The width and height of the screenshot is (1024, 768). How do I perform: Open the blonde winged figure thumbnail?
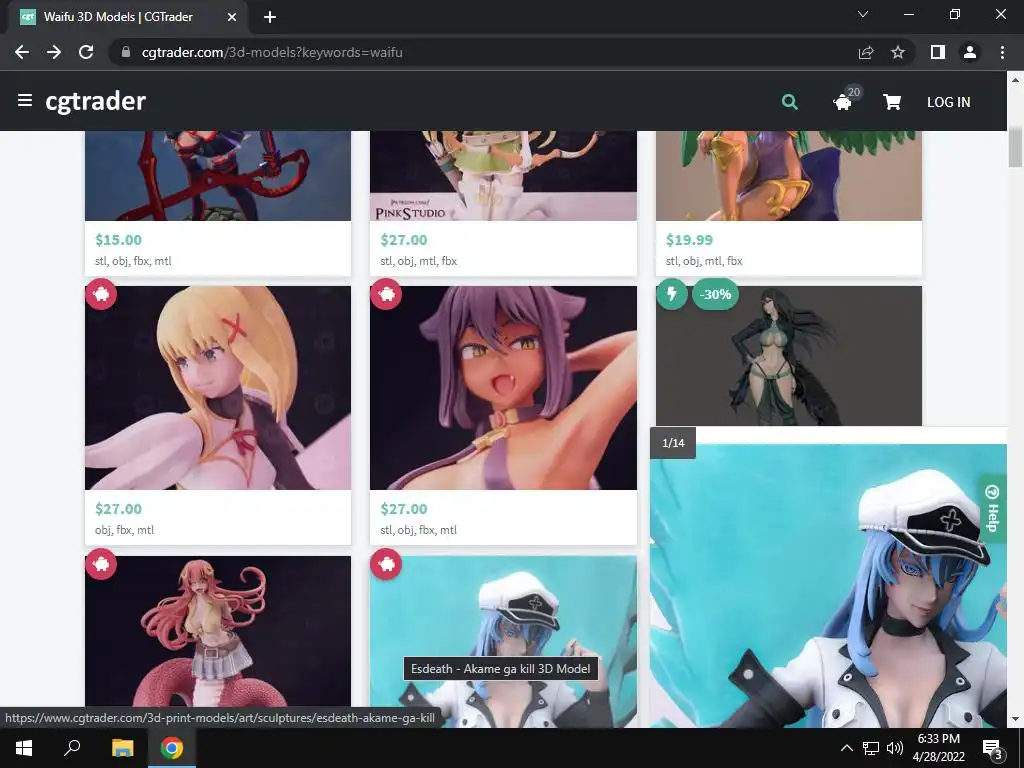pyautogui.click(x=218, y=388)
